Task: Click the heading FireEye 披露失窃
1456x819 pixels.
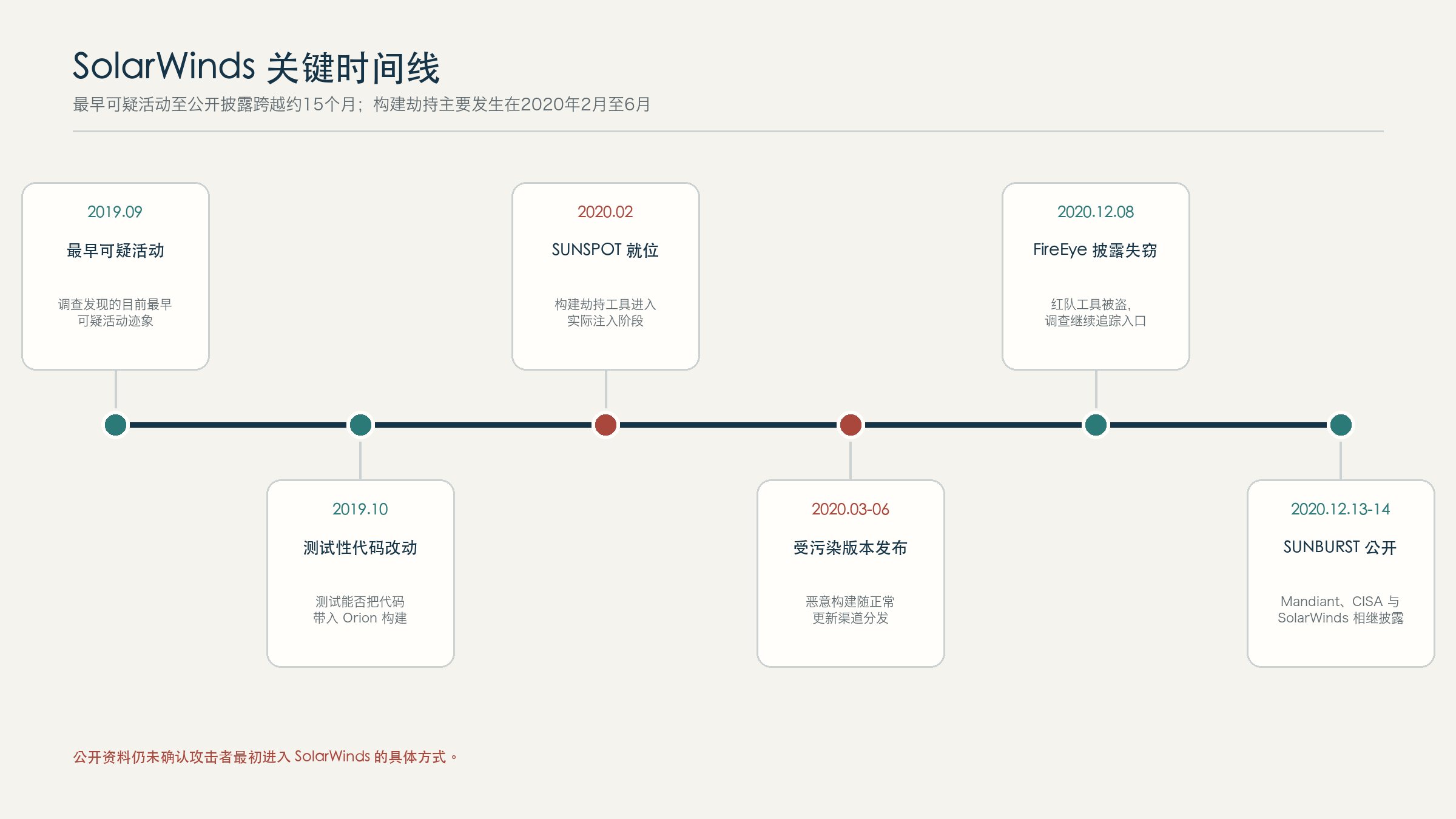Action: [1096, 250]
